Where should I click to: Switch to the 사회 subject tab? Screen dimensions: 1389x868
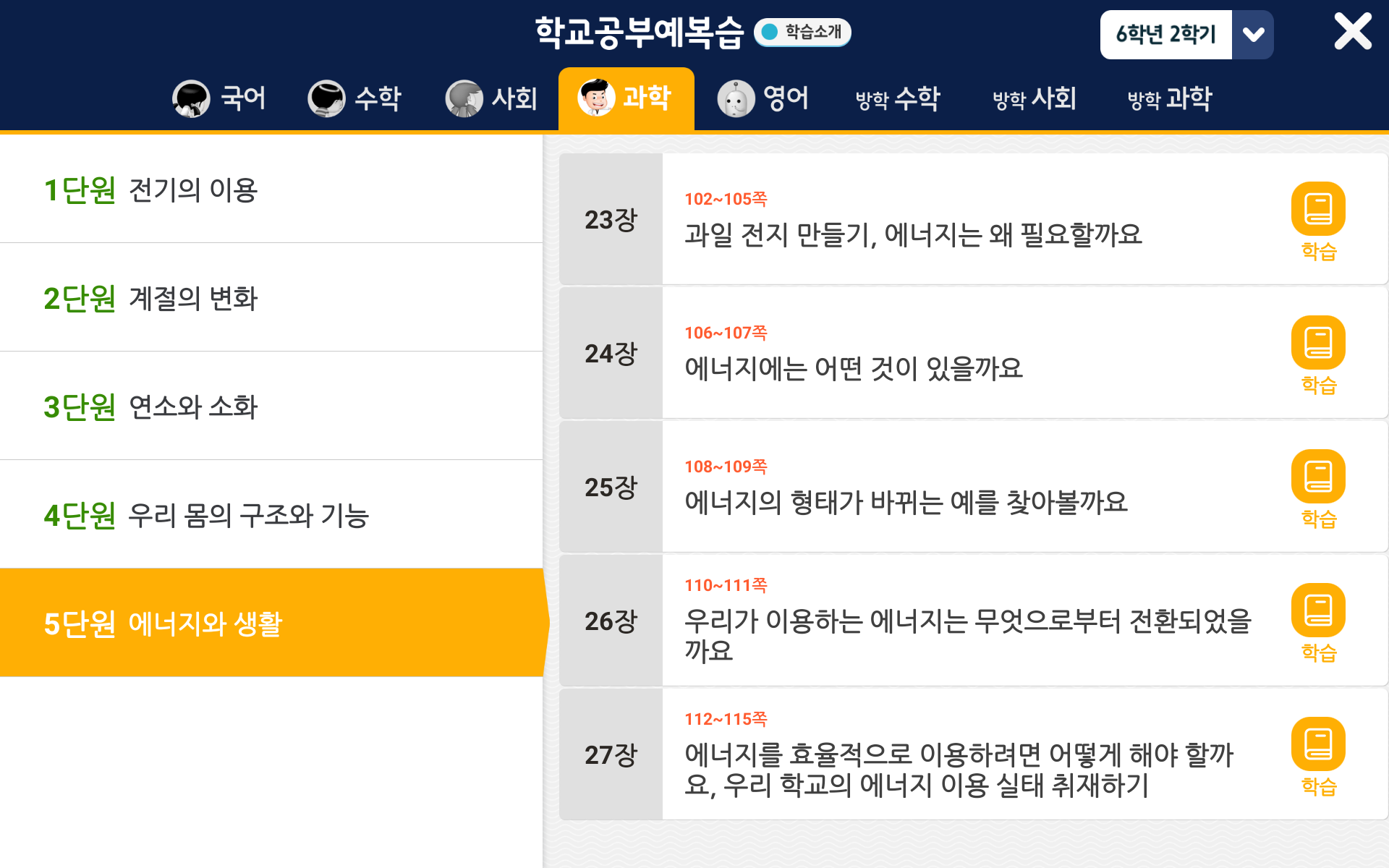pos(492,98)
